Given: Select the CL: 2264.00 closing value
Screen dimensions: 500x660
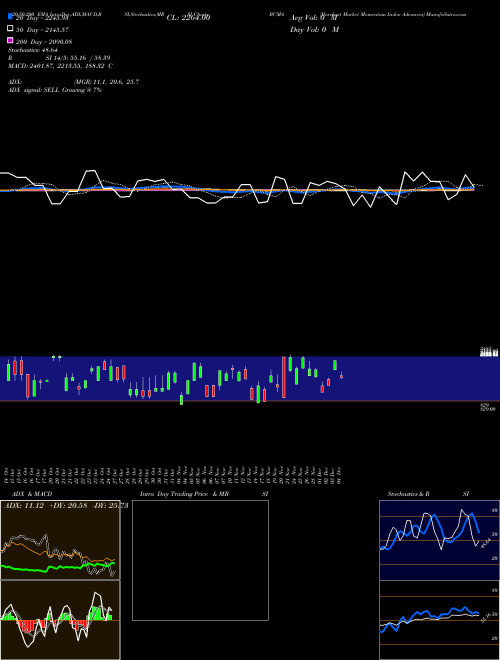Looking at the screenshot, I should (x=188, y=18).
